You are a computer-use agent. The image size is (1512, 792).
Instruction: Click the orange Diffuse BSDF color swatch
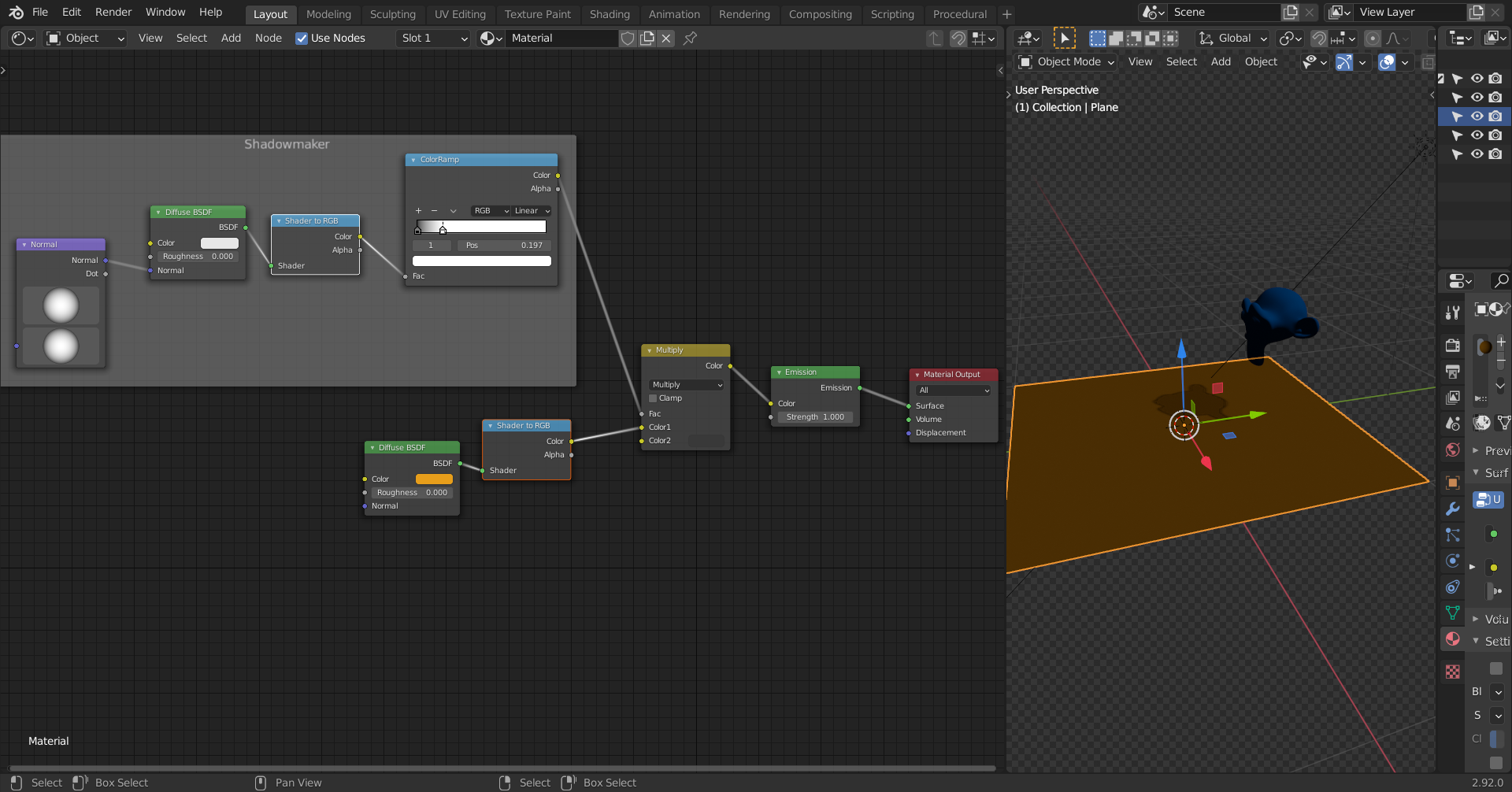click(434, 479)
